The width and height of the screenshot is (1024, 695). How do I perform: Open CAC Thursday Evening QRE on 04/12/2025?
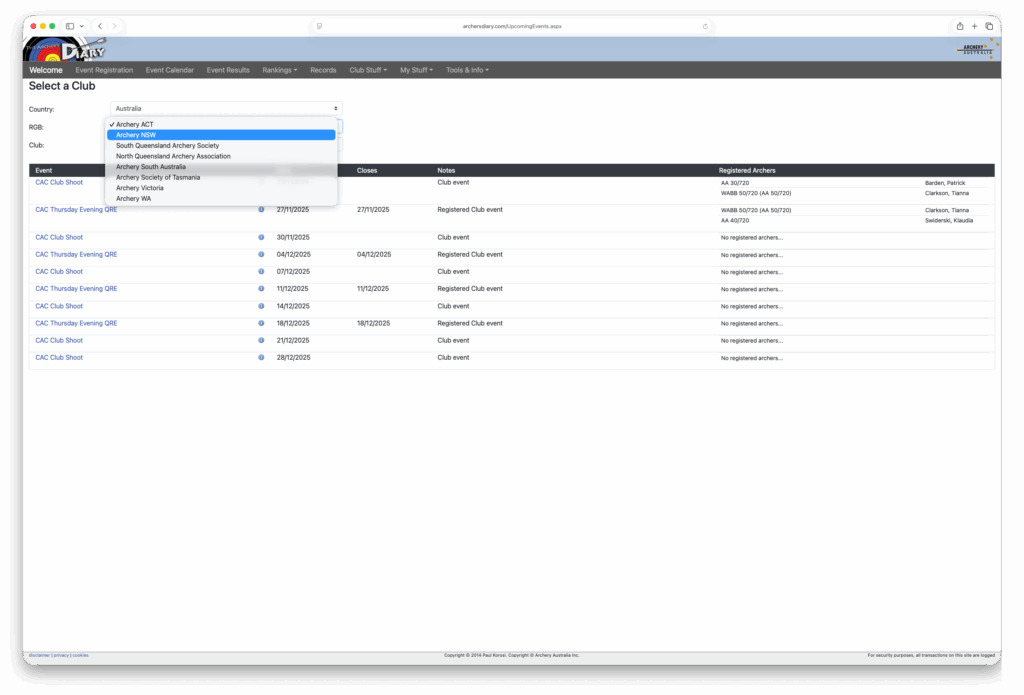click(x=76, y=254)
